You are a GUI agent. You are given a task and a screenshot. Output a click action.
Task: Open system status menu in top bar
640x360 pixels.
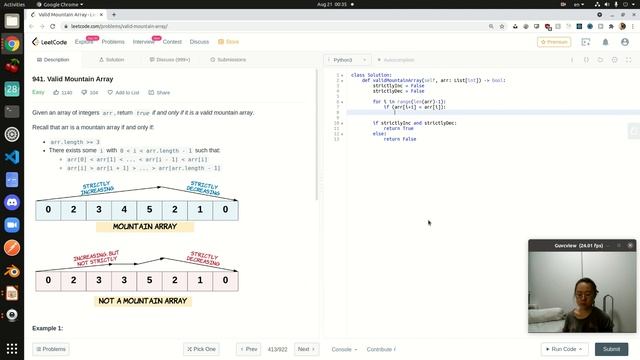[614, 4]
